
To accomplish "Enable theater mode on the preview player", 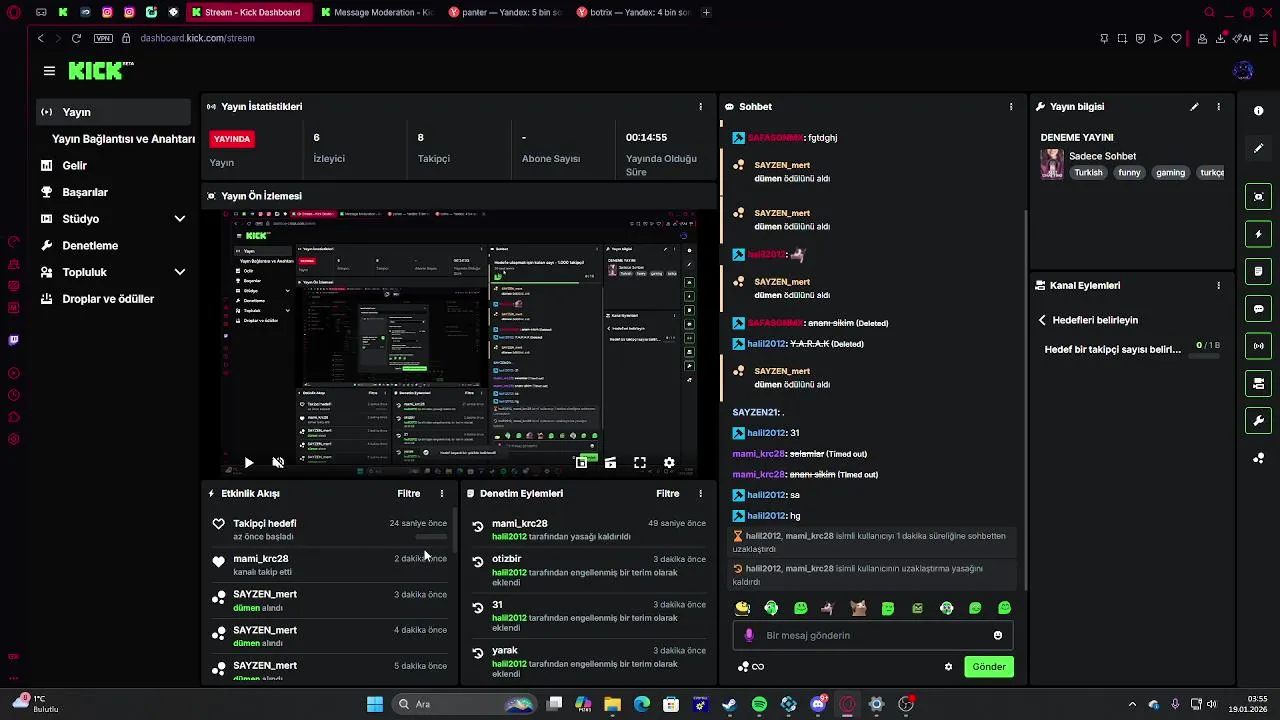I will [610, 462].
